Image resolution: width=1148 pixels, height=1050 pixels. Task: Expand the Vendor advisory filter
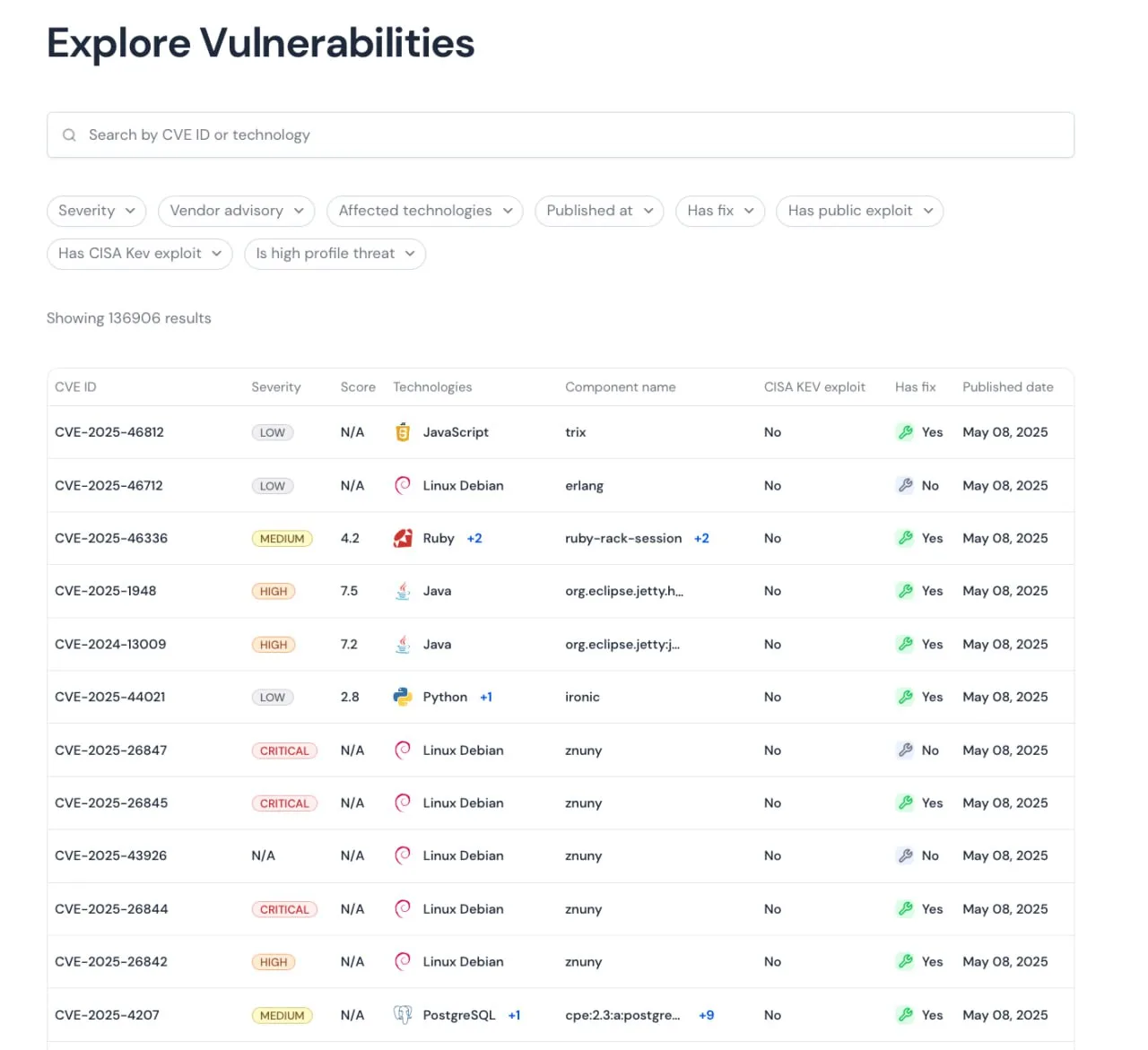[236, 211]
